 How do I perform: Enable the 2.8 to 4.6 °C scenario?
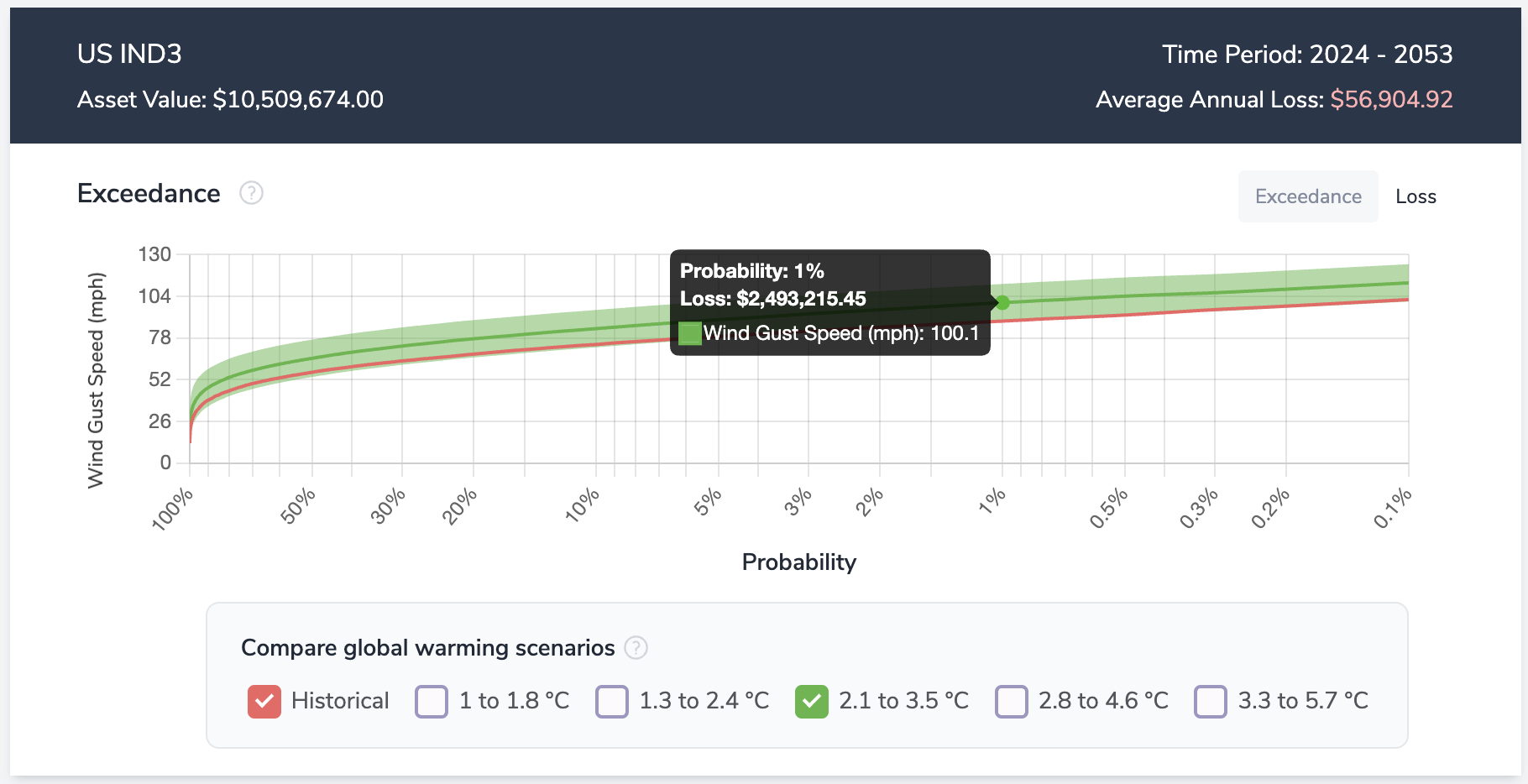pyautogui.click(x=1012, y=701)
